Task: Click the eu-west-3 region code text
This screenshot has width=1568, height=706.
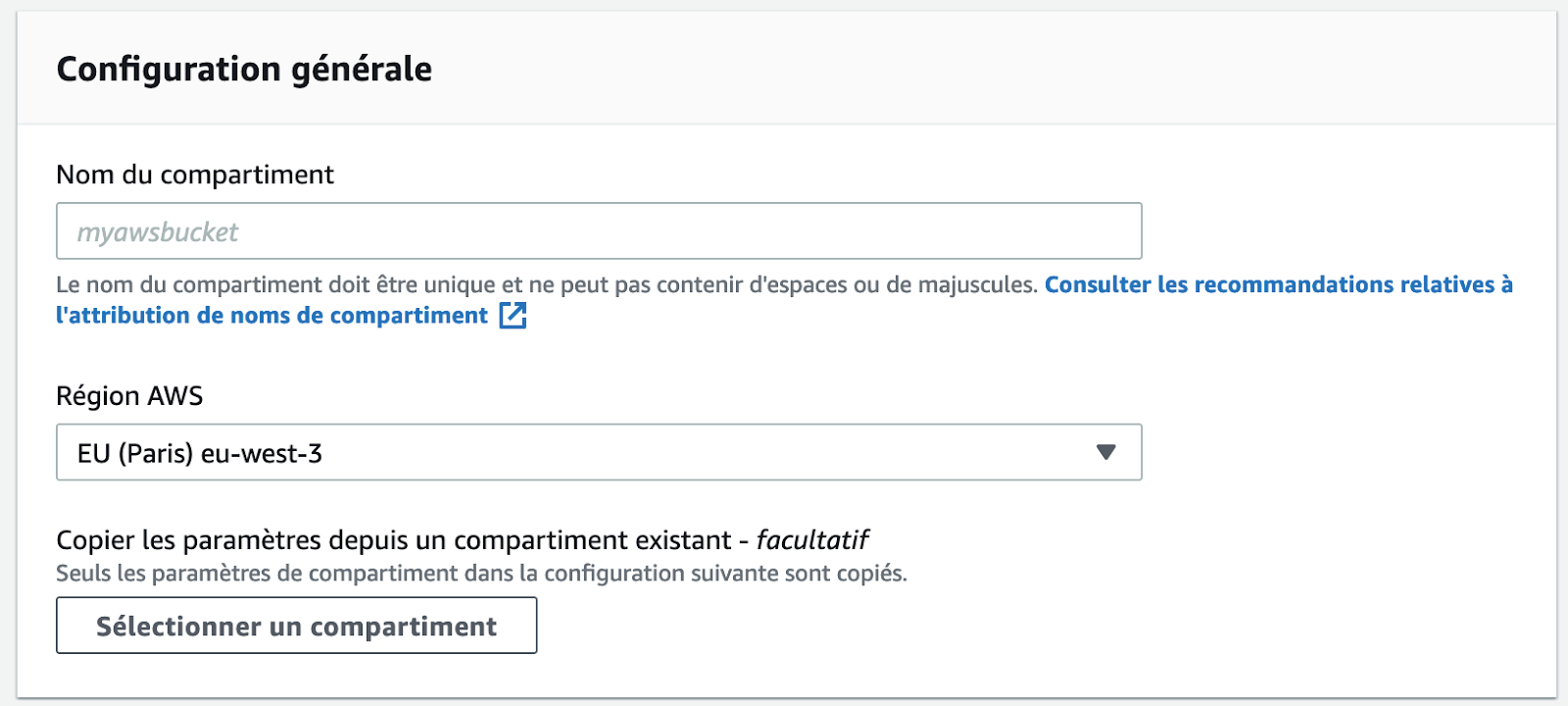Action: (261, 454)
